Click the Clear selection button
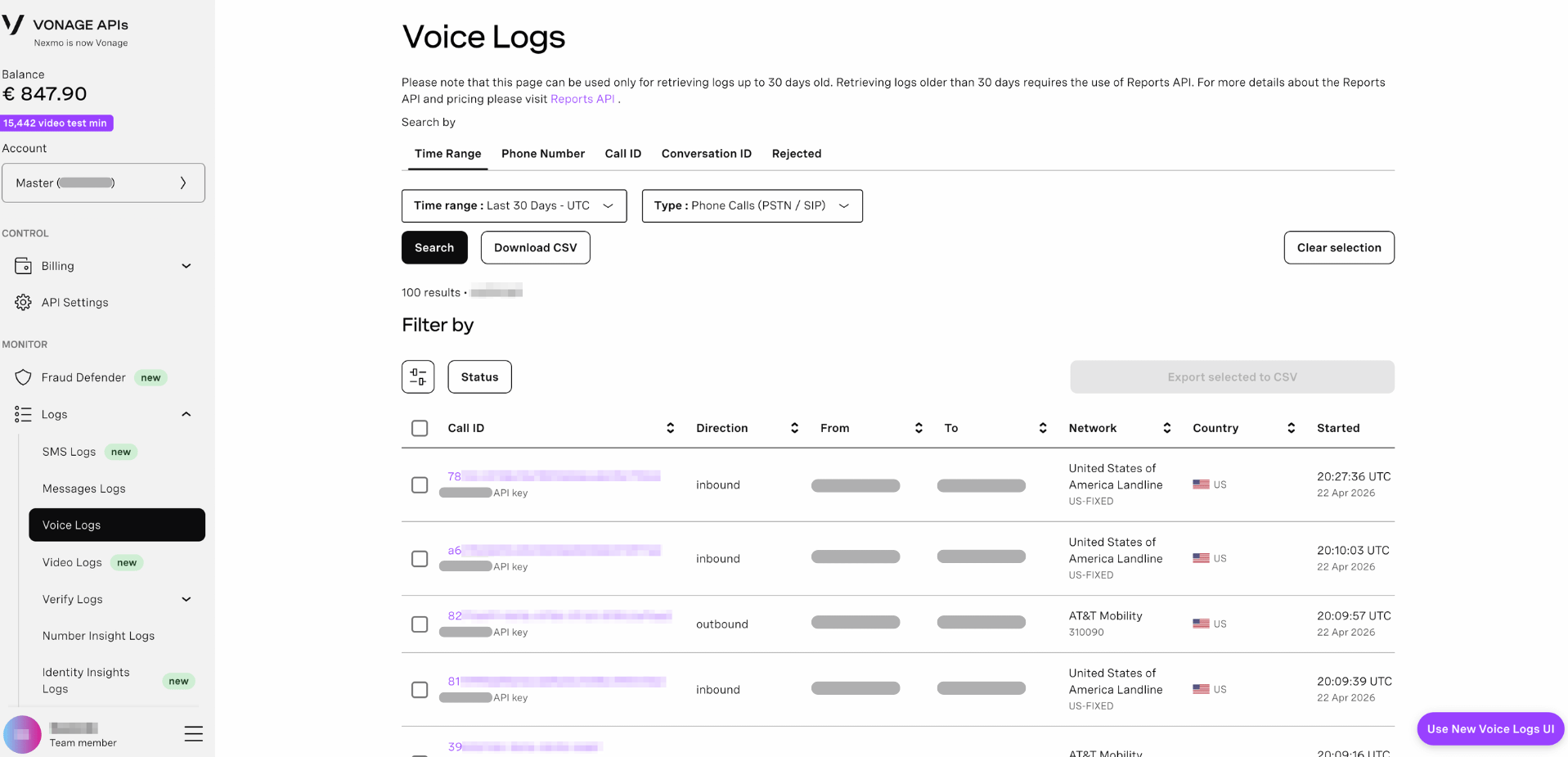Image resolution: width=1568 pixels, height=757 pixels. tap(1338, 248)
